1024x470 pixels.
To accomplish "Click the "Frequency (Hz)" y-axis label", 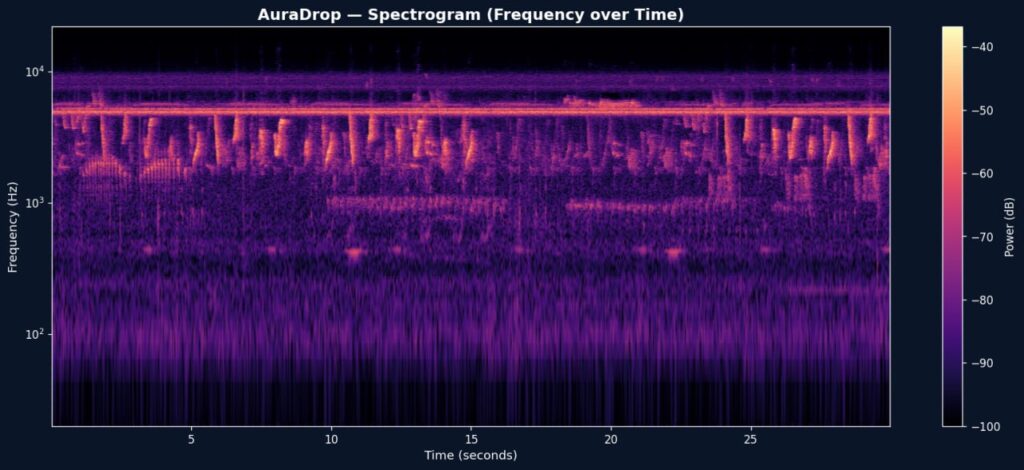I will [x=12, y=226].
